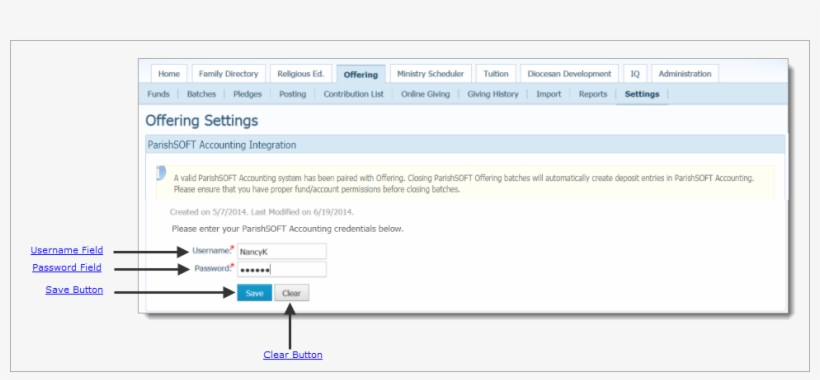Select the Offering tab
This screenshot has width=820, height=380.
click(x=361, y=74)
